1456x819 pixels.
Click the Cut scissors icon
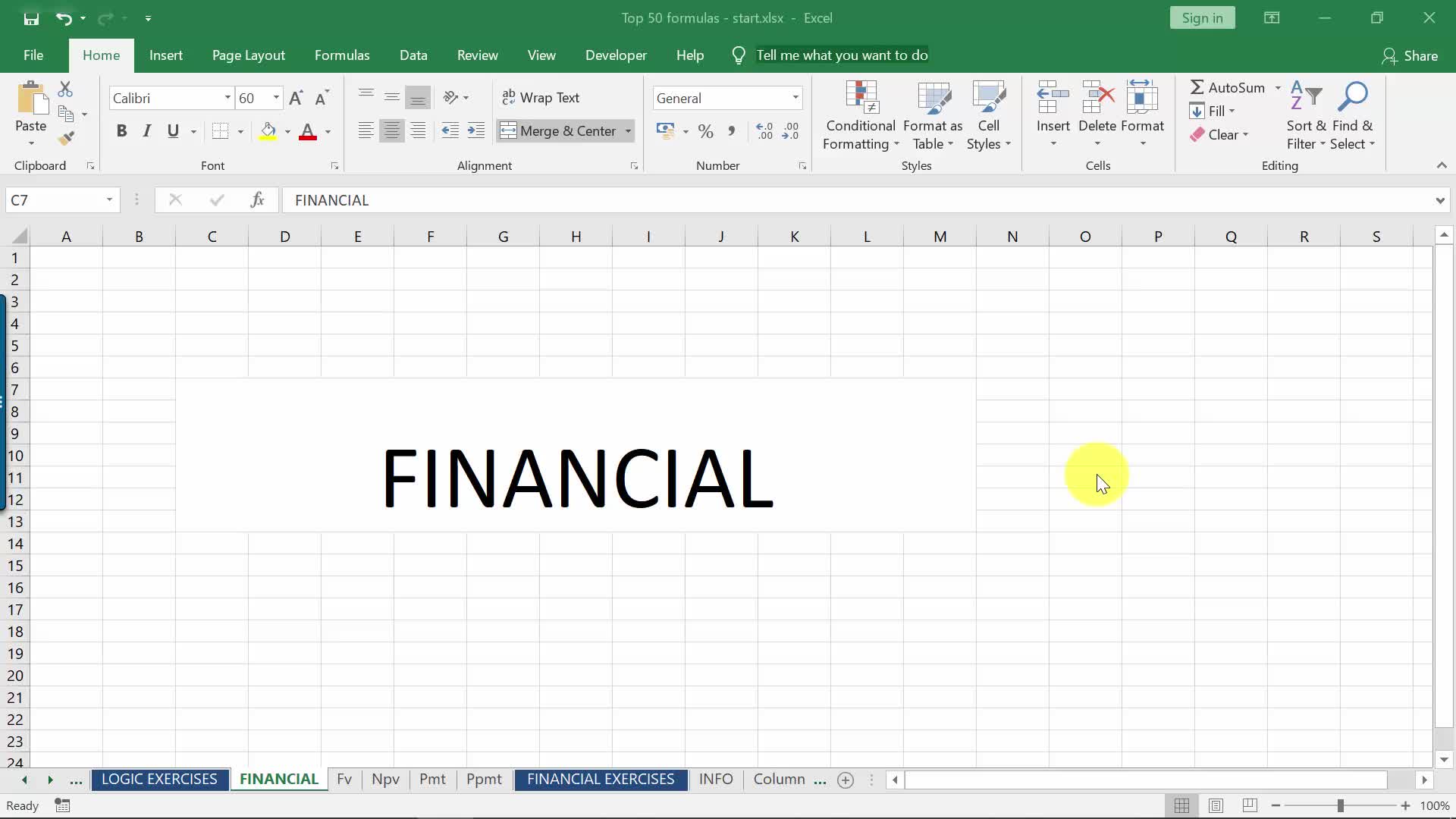[x=66, y=89]
